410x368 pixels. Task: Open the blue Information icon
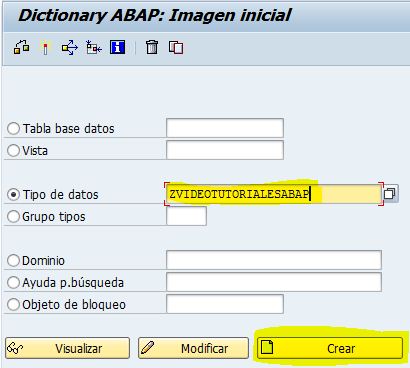[x=118, y=47]
